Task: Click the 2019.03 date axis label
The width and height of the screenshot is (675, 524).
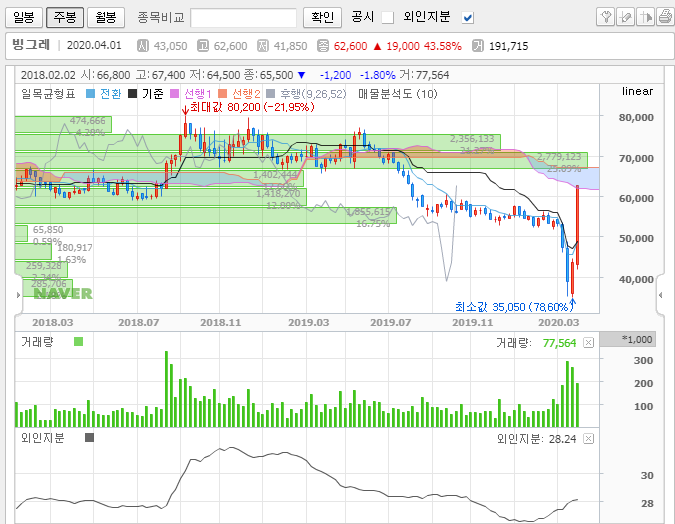Action: pos(309,322)
